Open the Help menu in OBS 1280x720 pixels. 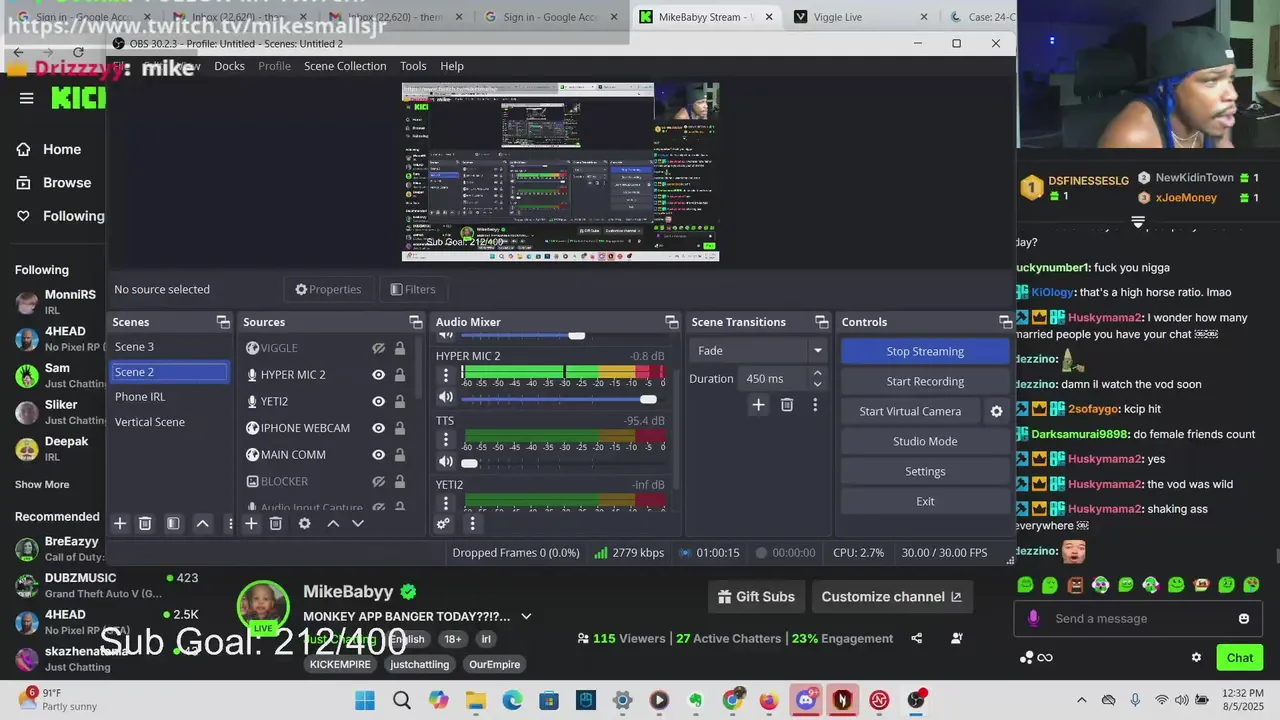click(x=452, y=66)
